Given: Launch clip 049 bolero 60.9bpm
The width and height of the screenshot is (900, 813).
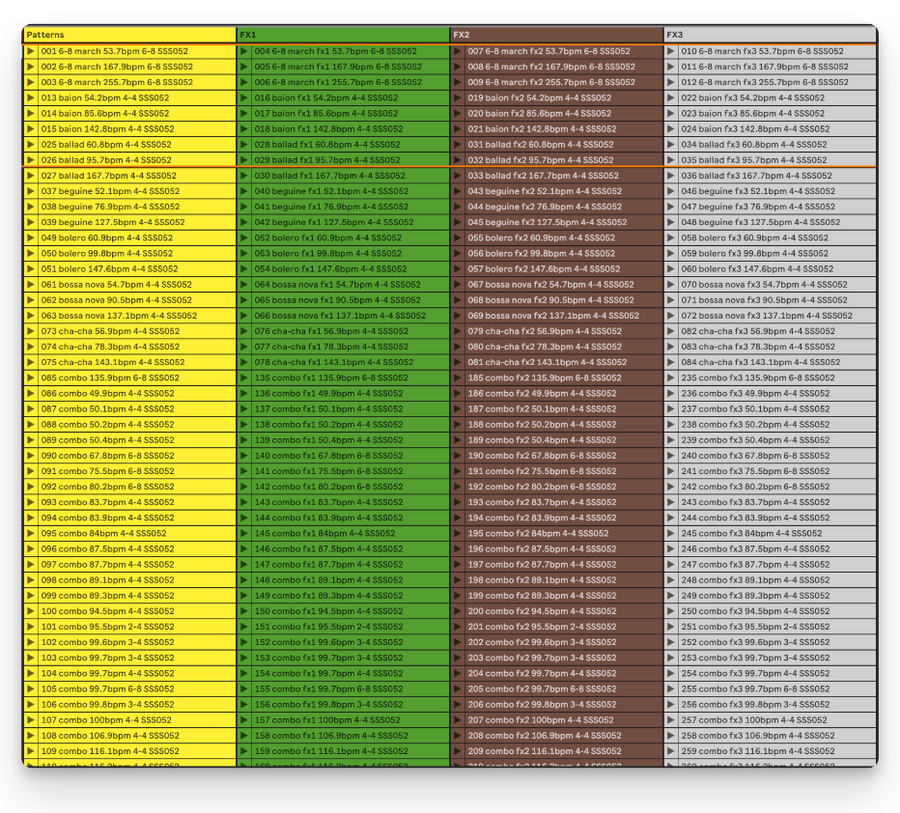Looking at the screenshot, I should point(30,238).
